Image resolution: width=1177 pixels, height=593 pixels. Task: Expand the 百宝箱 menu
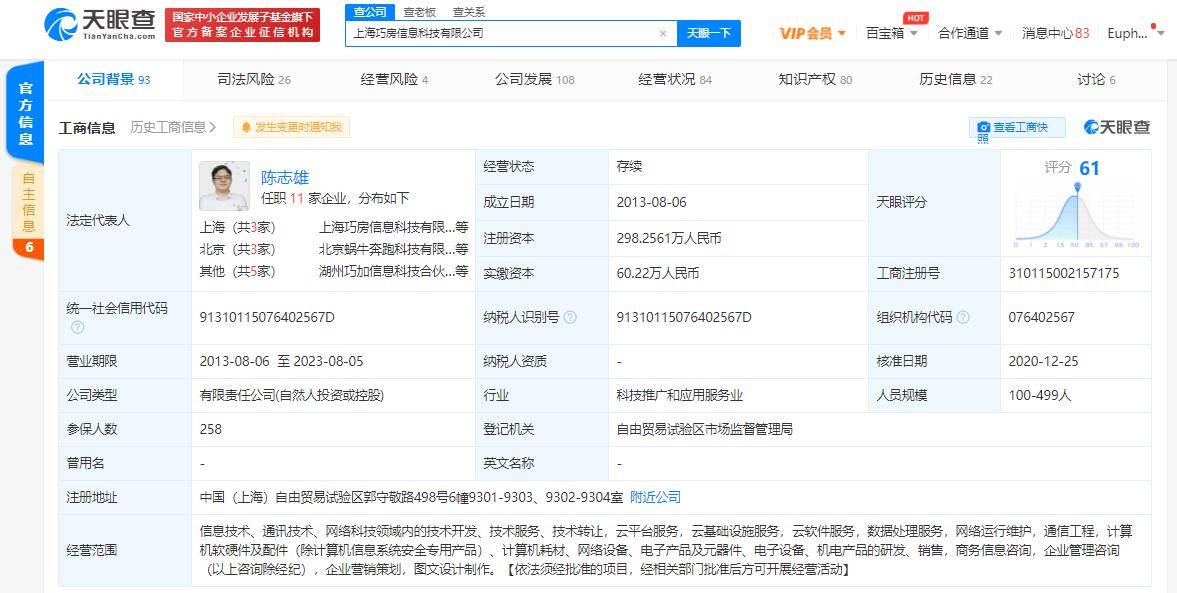tap(892, 33)
